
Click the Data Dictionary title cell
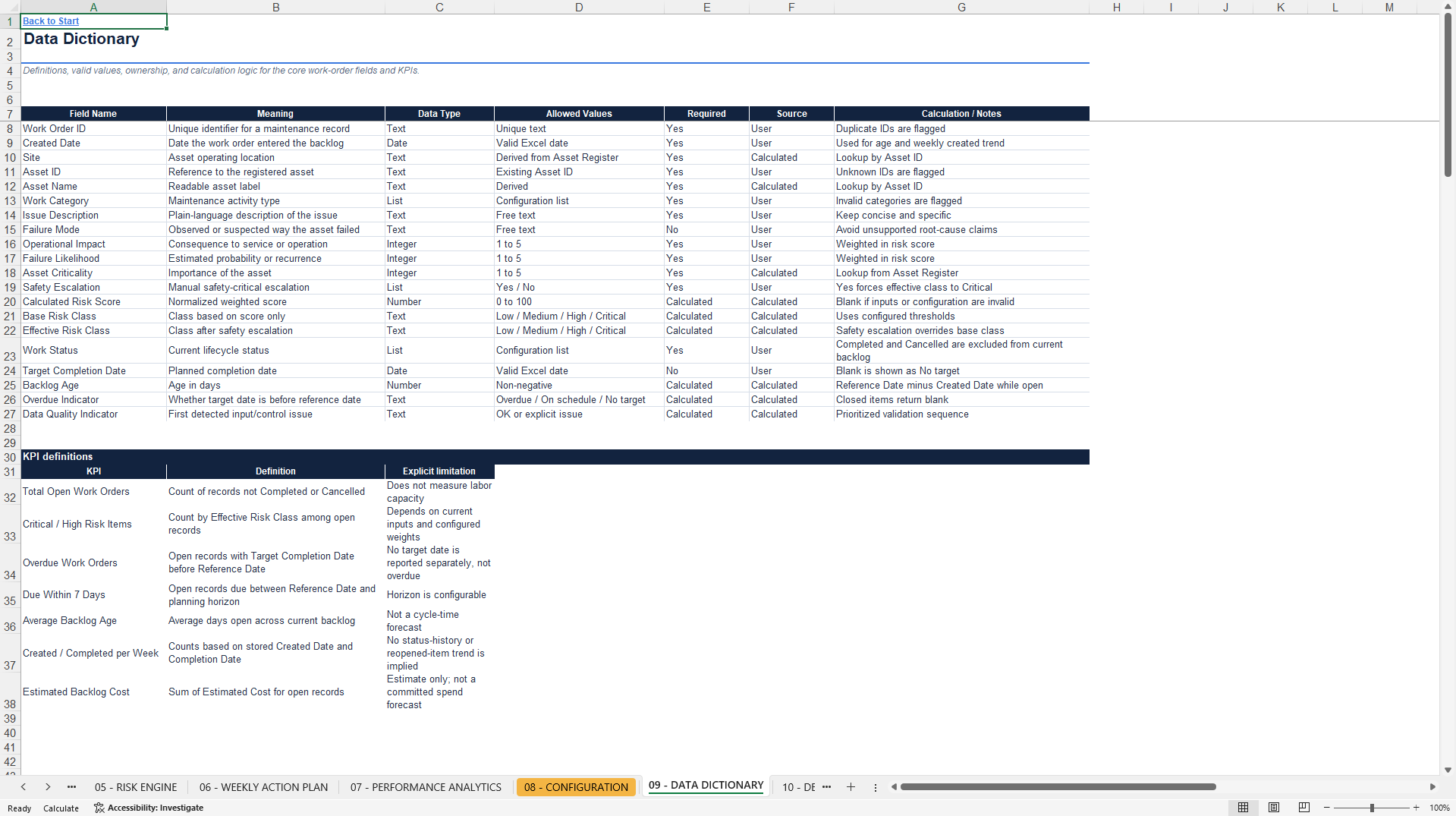[x=93, y=39]
